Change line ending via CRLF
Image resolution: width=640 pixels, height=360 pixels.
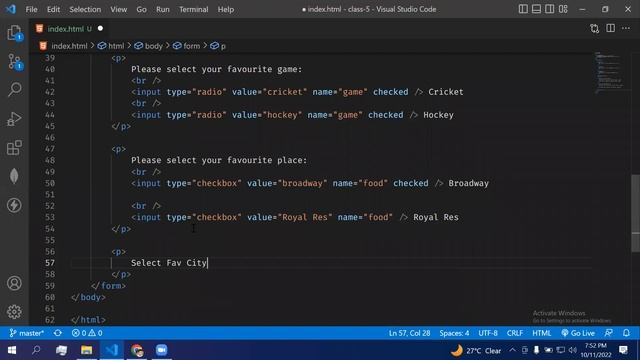(515, 333)
